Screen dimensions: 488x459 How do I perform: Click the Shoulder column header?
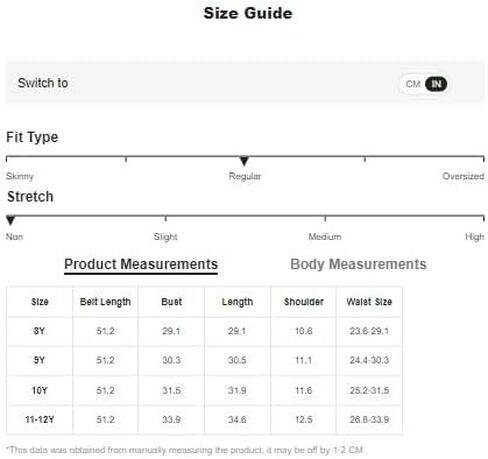tap(304, 302)
